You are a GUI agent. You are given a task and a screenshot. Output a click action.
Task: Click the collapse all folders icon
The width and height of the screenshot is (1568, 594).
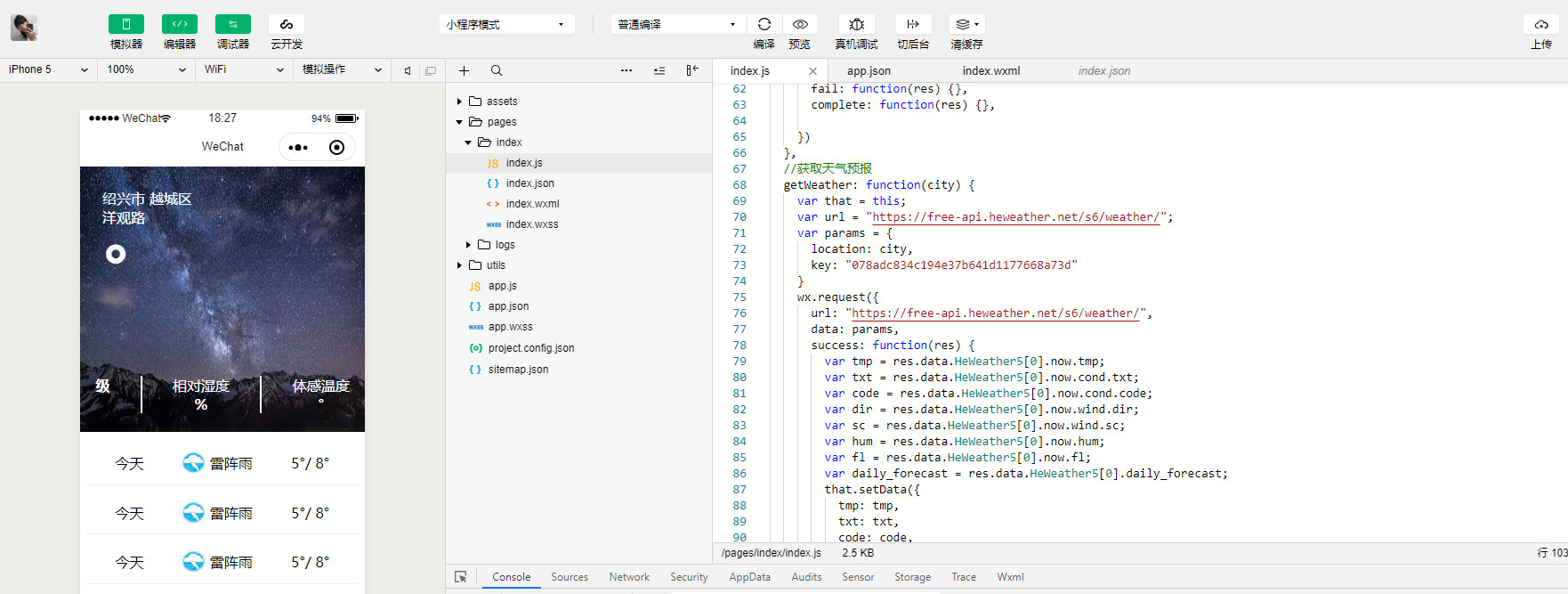point(659,70)
